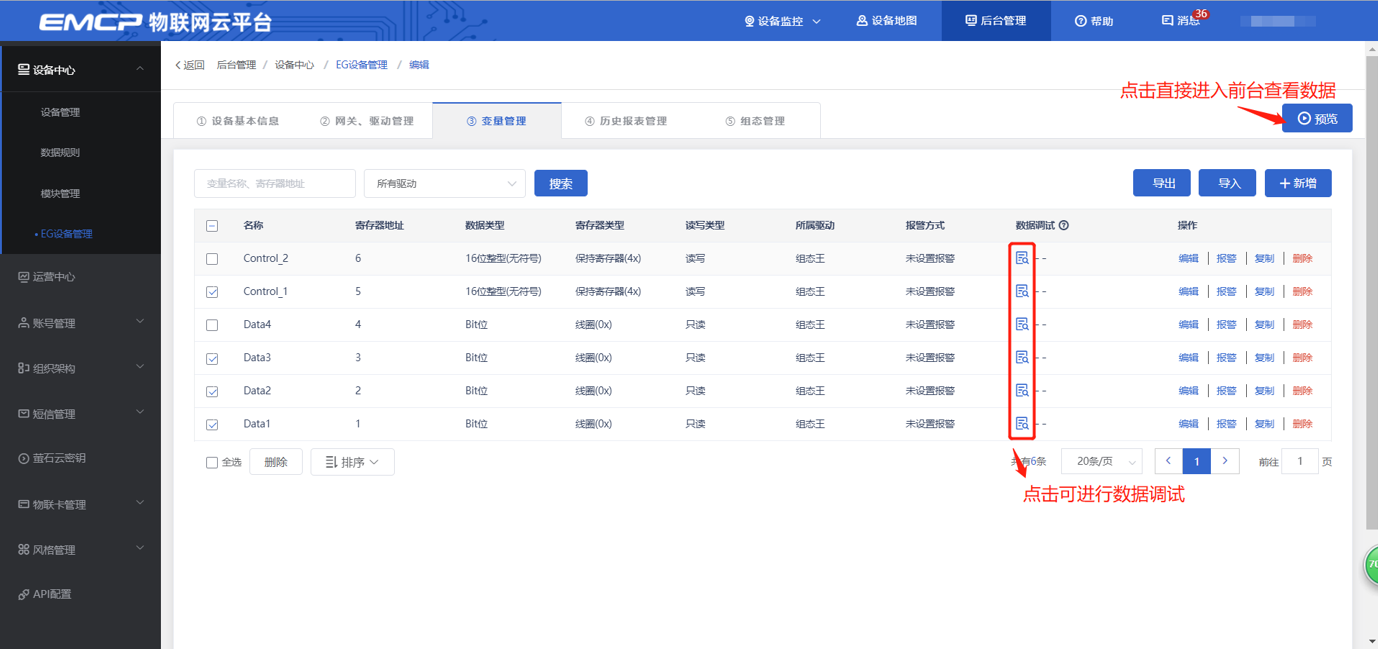Open data debug icon for Control_2
The width and height of the screenshot is (1378, 649).
[1022, 258]
